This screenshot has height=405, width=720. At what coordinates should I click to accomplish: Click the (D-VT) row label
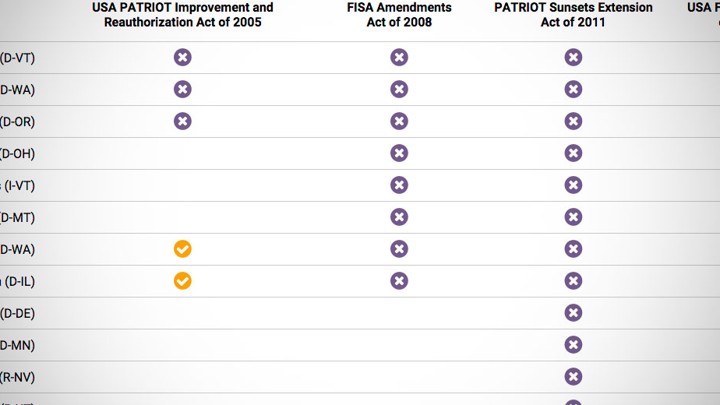pos(17,58)
